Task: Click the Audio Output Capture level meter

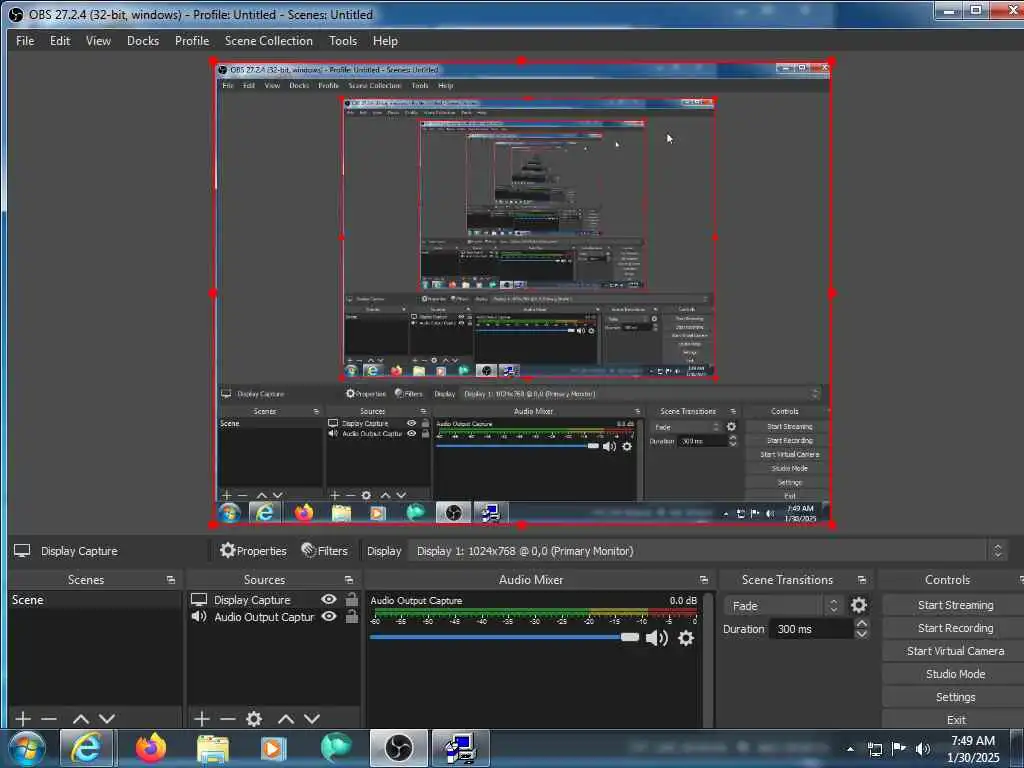Action: pos(535,613)
